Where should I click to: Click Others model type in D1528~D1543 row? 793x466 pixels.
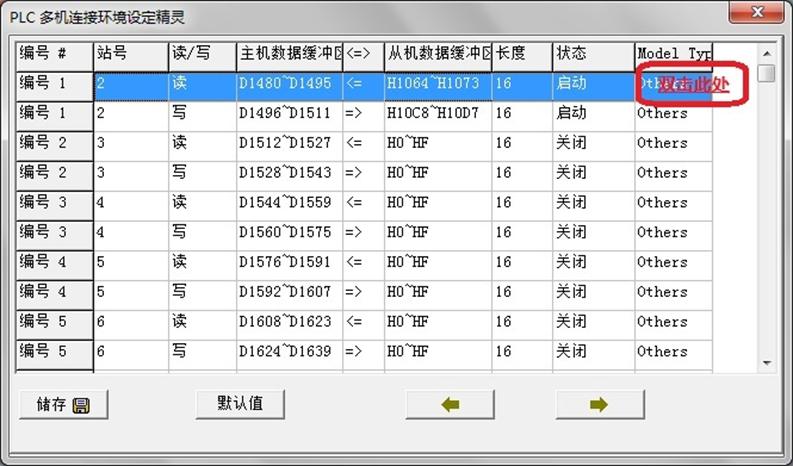tap(673, 177)
